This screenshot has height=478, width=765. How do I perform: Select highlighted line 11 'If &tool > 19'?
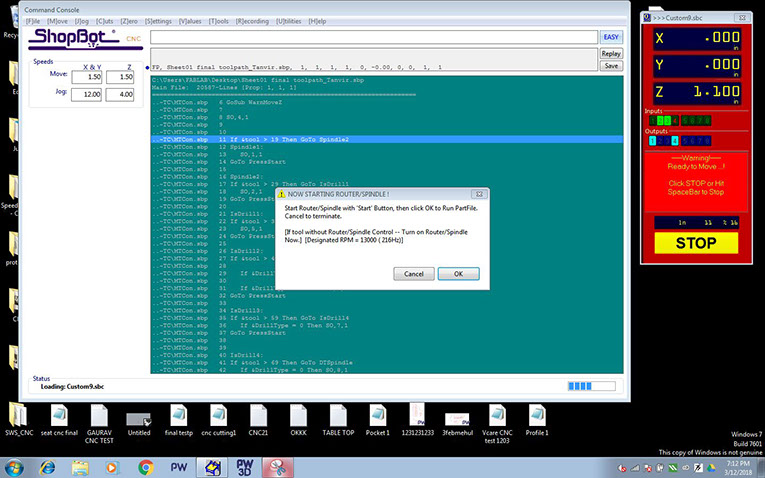(387, 139)
